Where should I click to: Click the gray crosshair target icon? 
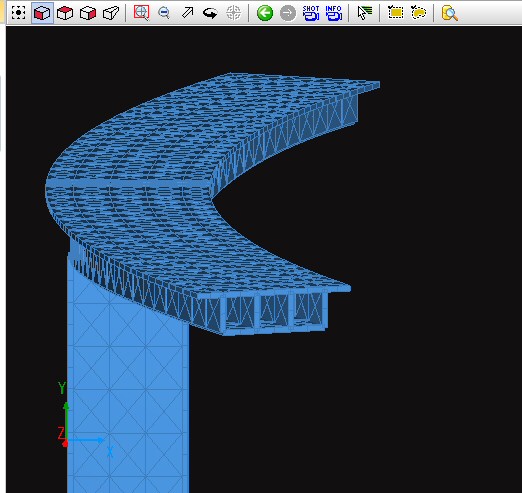(x=233, y=13)
